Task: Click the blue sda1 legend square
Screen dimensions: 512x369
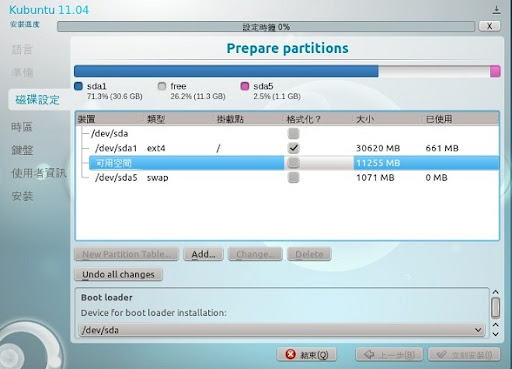Action: (78, 86)
